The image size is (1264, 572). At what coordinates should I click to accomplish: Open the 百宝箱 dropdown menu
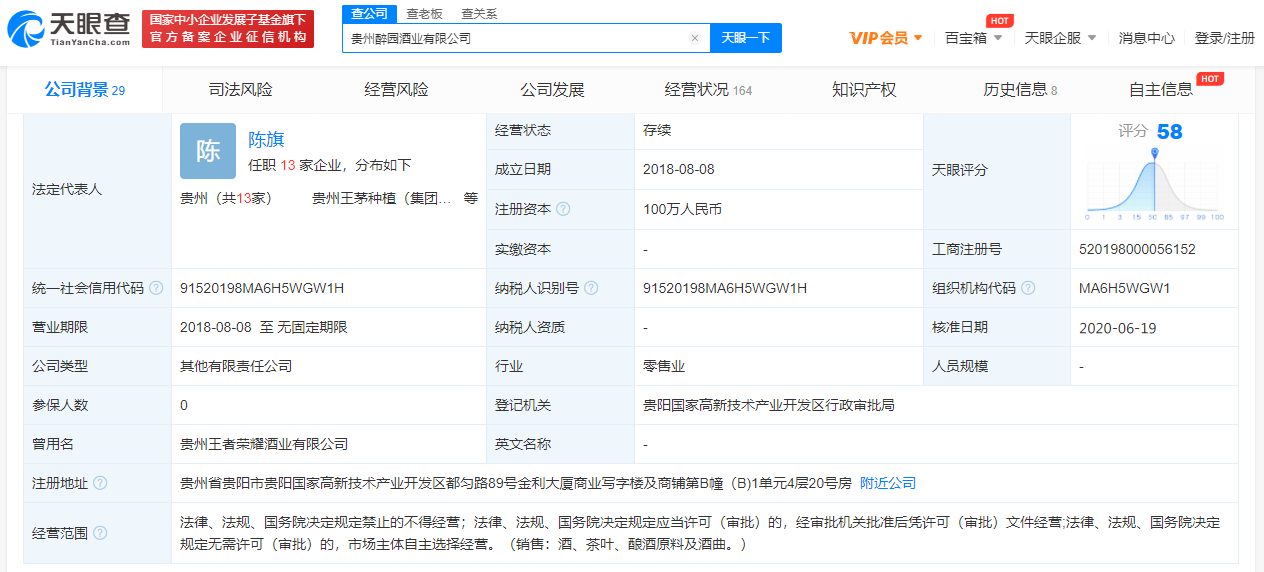point(973,38)
